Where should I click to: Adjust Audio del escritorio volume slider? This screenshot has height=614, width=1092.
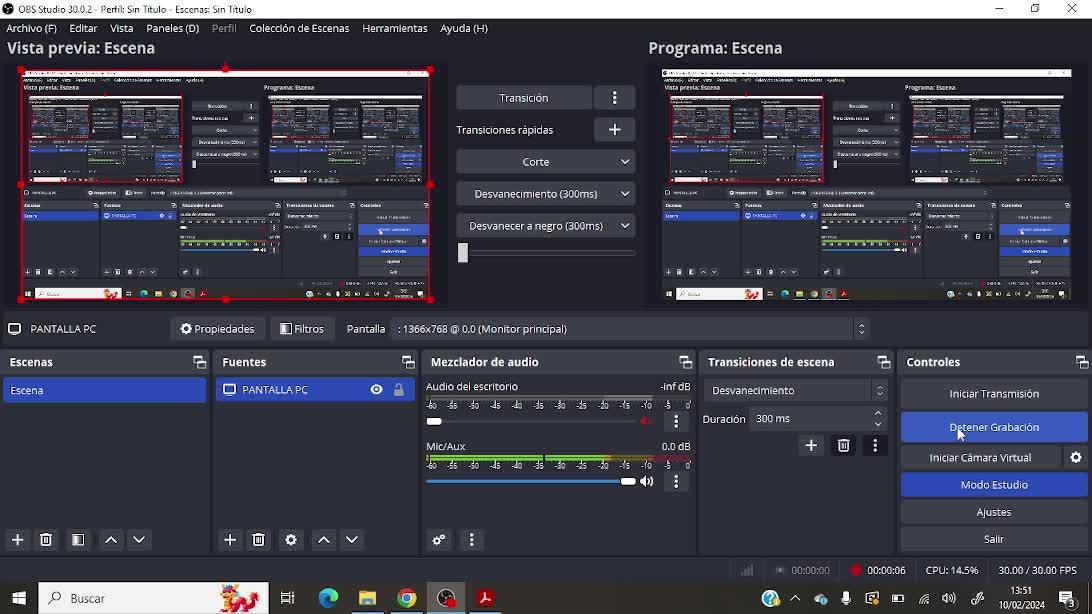pos(531,421)
